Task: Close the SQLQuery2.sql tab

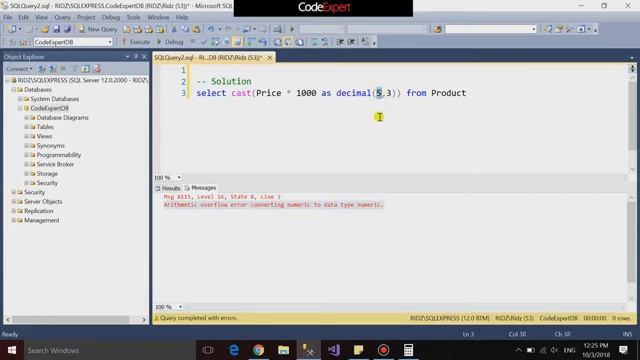Action: coord(270,58)
